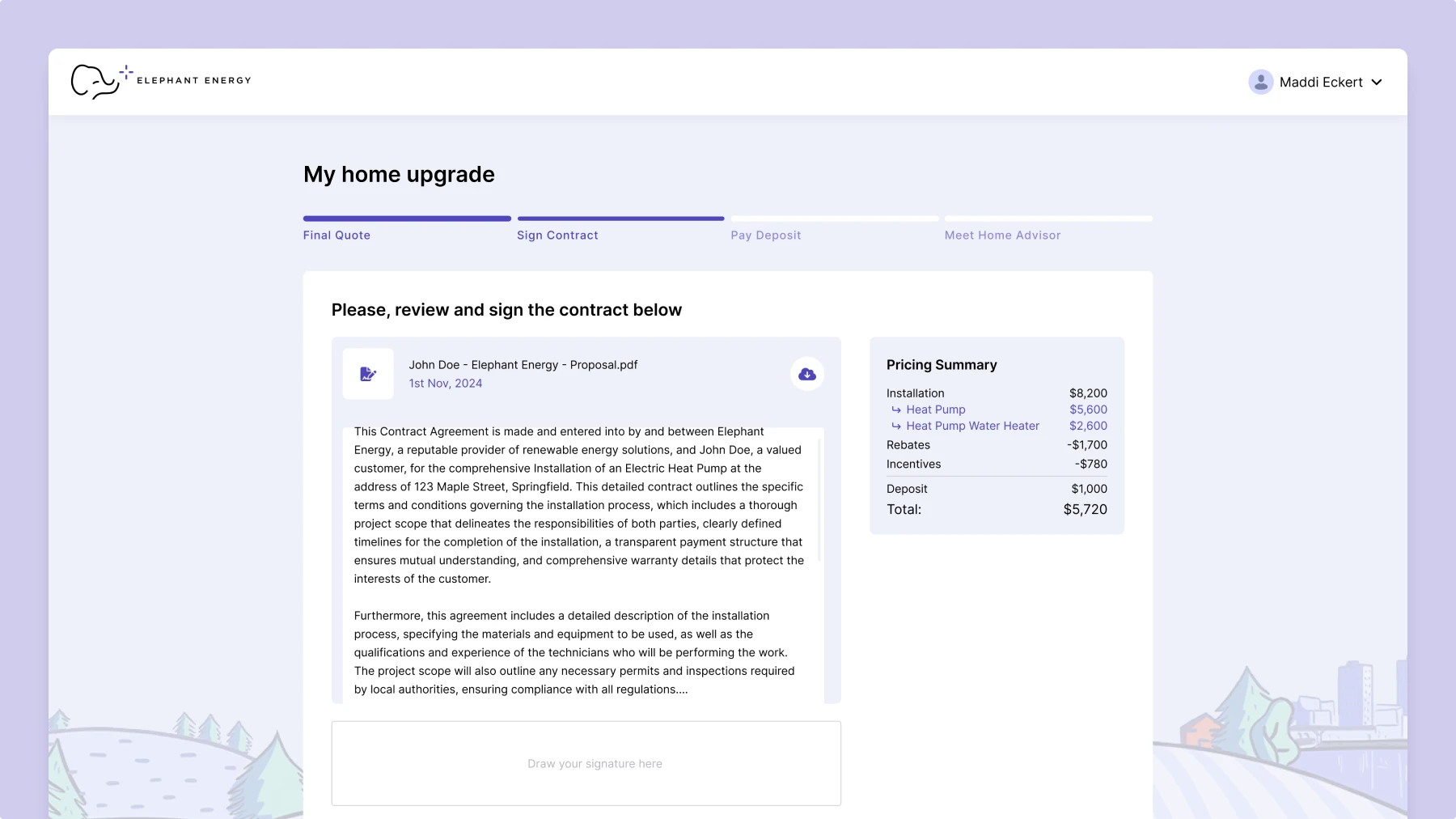
Task: Download the proposal PDF via cloud icon
Action: tap(806, 374)
